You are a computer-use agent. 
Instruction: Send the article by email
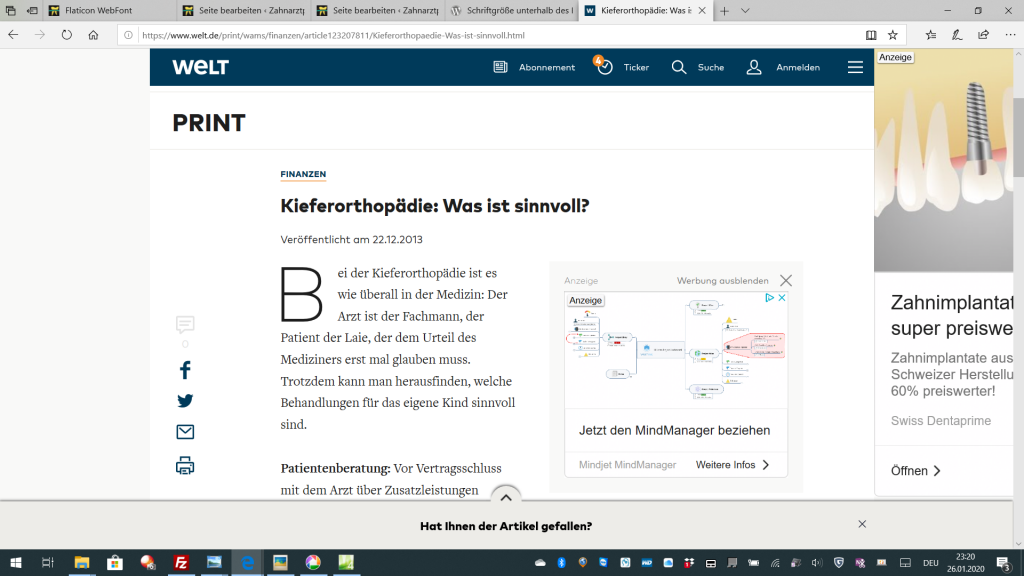point(185,432)
